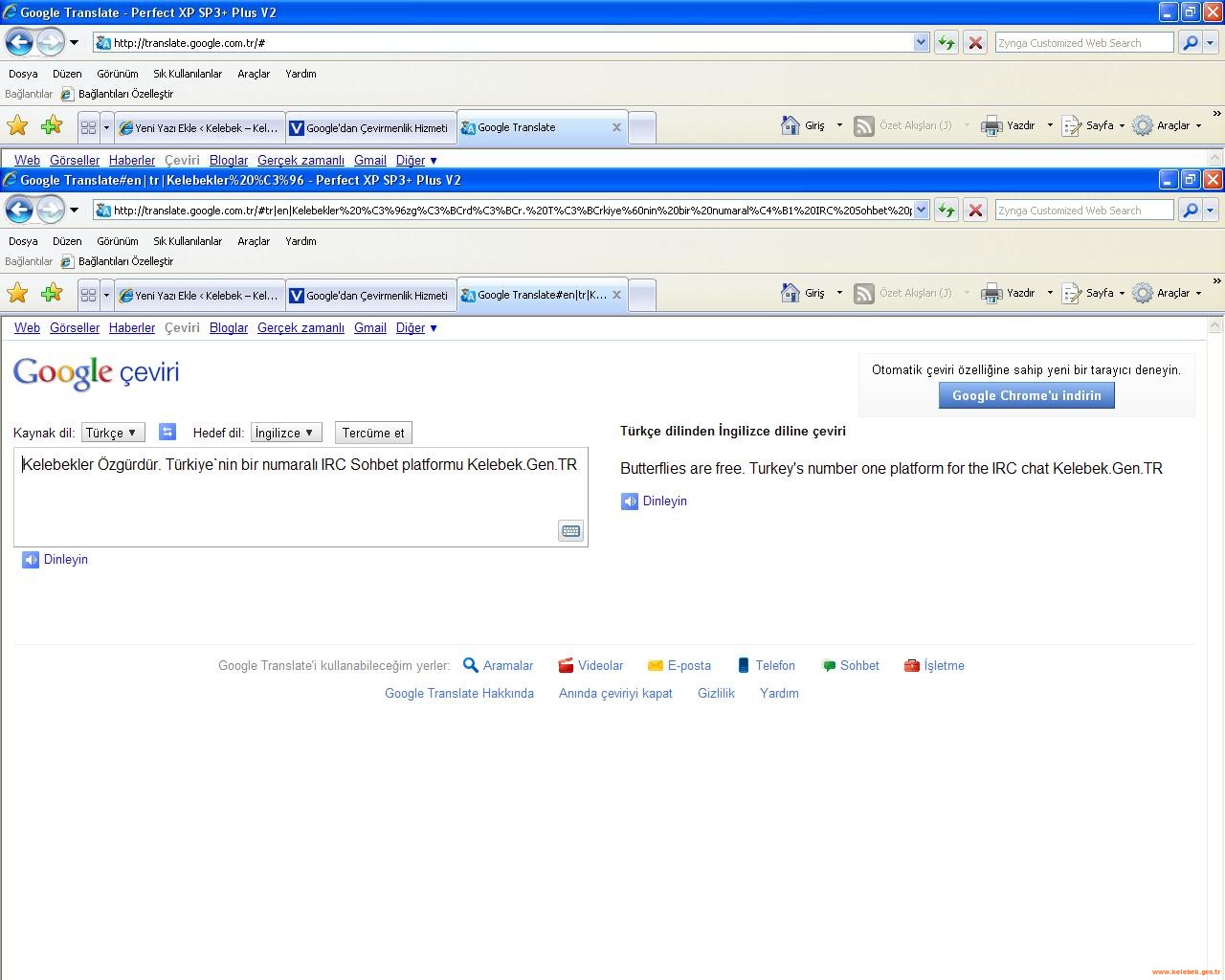Go back in front Kelebekler window
Screen dimensions: 1225x980
coord(18,210)
